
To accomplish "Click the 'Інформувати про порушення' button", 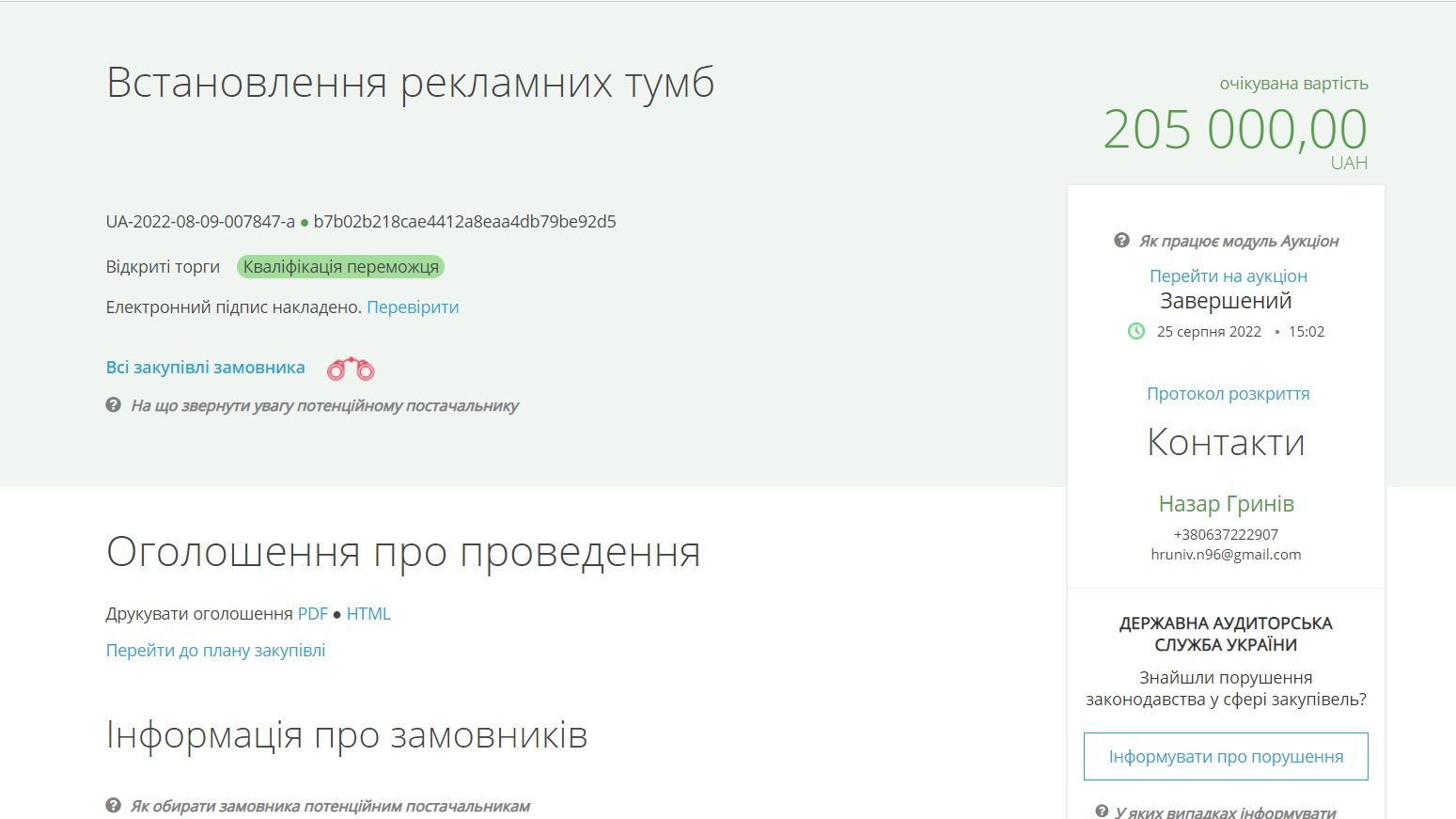I will 1226,755.
